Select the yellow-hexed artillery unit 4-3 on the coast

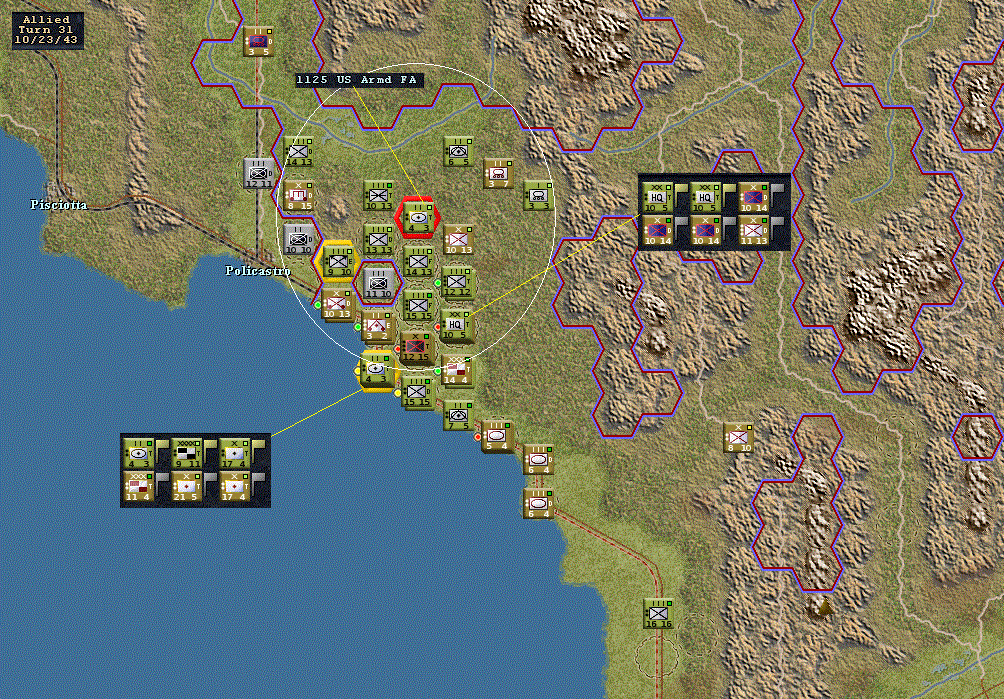pyautogui.click(x=376, y=370)
